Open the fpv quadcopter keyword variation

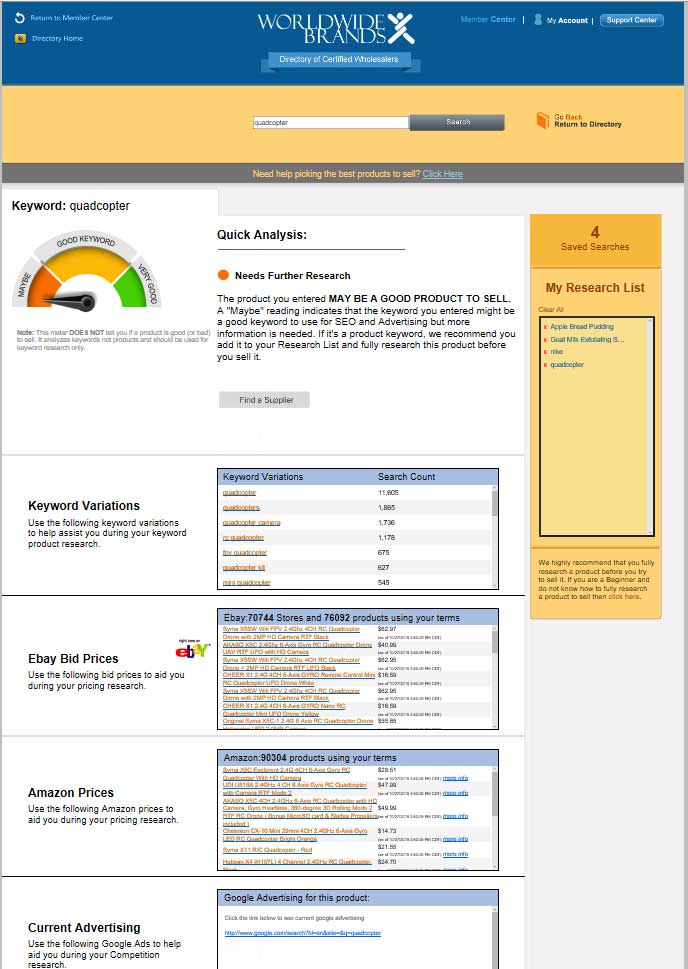click(245, 552)
